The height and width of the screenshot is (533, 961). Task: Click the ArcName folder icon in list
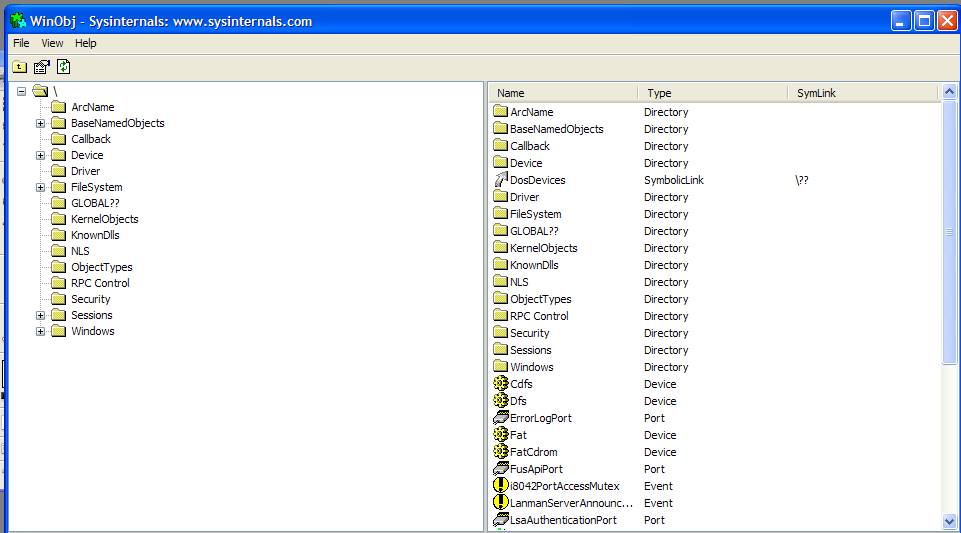pyautogui.click(x=501, y=112)
